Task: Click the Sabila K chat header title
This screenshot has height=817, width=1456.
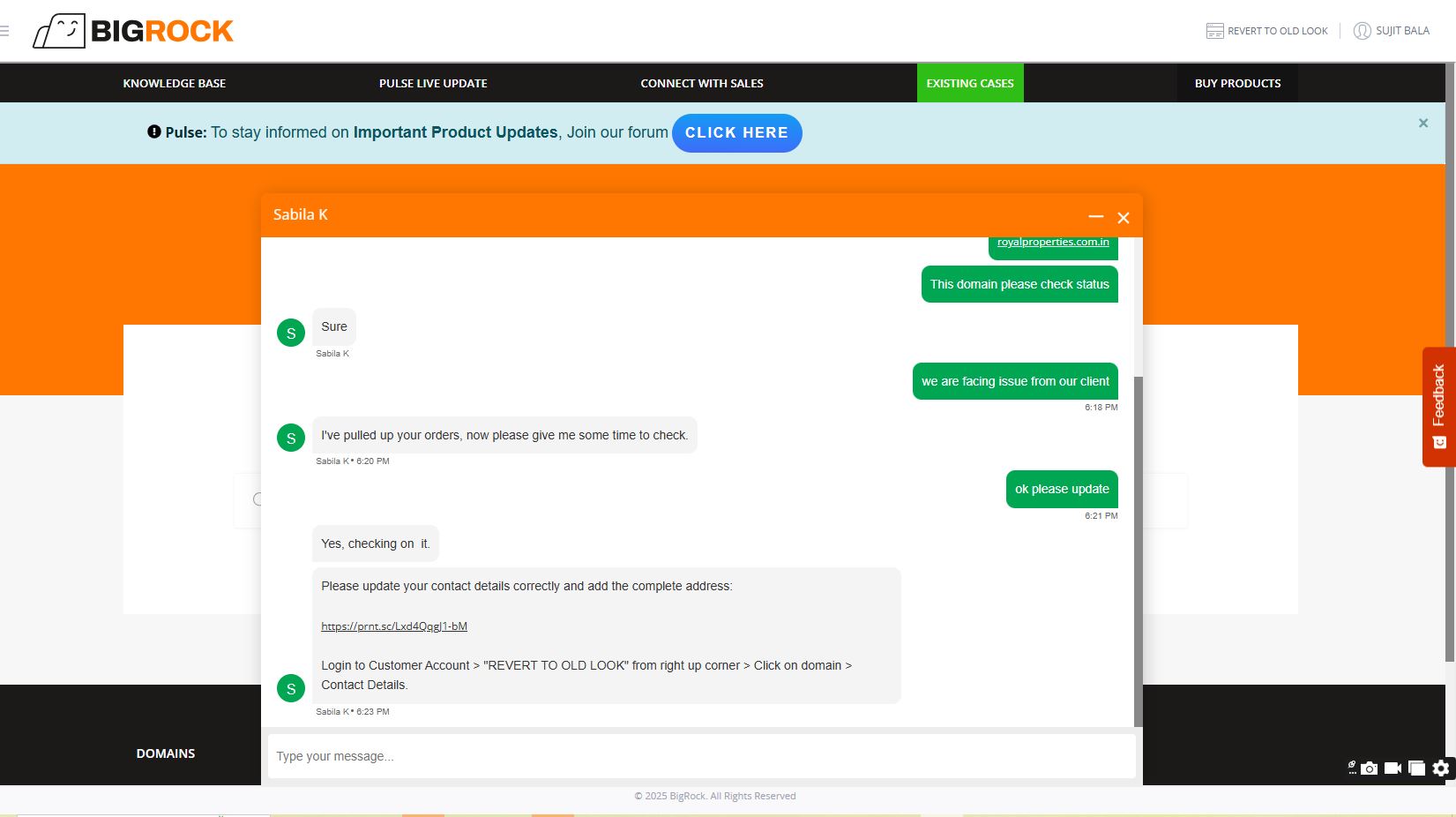Action: (x=301, y=214)
